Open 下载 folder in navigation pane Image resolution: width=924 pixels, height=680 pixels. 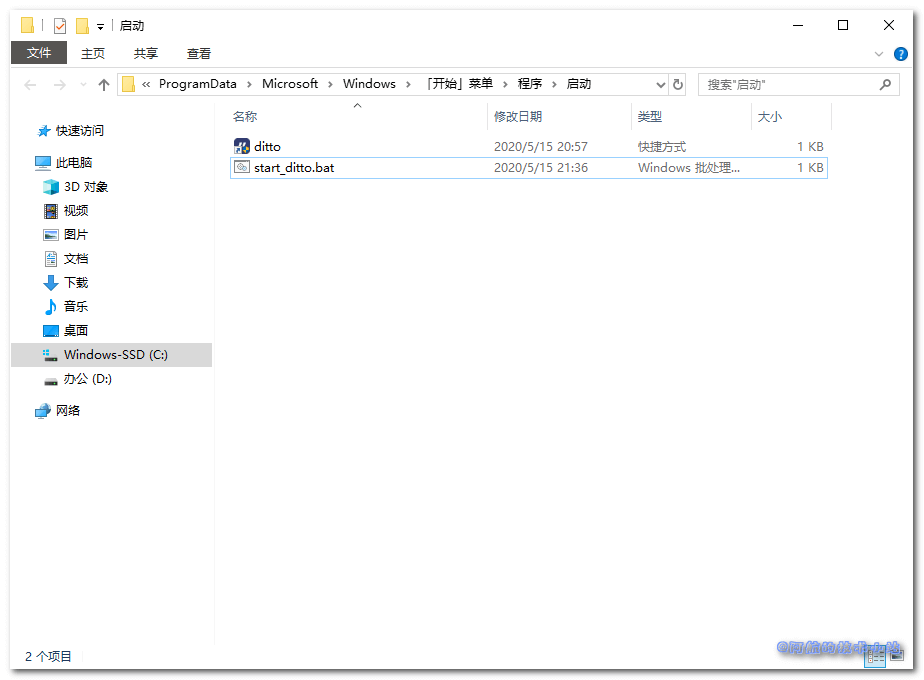click(76, 283)
